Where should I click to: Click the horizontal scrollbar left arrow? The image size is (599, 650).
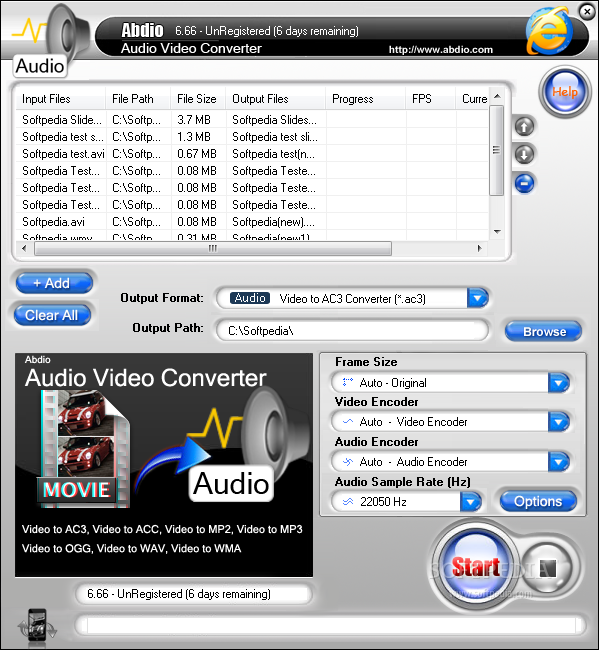coord(24,248)
